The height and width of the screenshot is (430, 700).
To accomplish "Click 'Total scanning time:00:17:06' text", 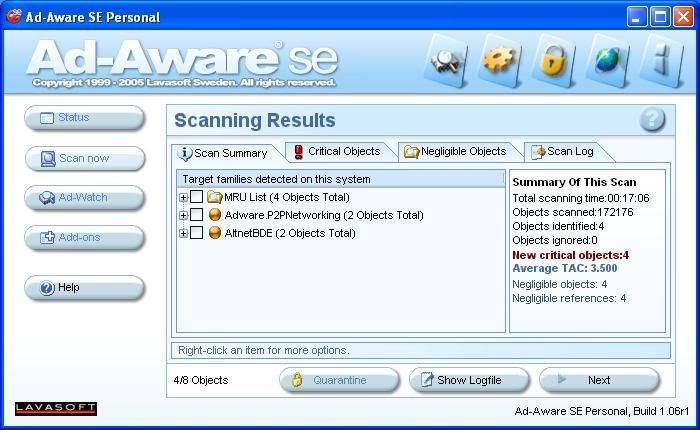I will point(581,198).
